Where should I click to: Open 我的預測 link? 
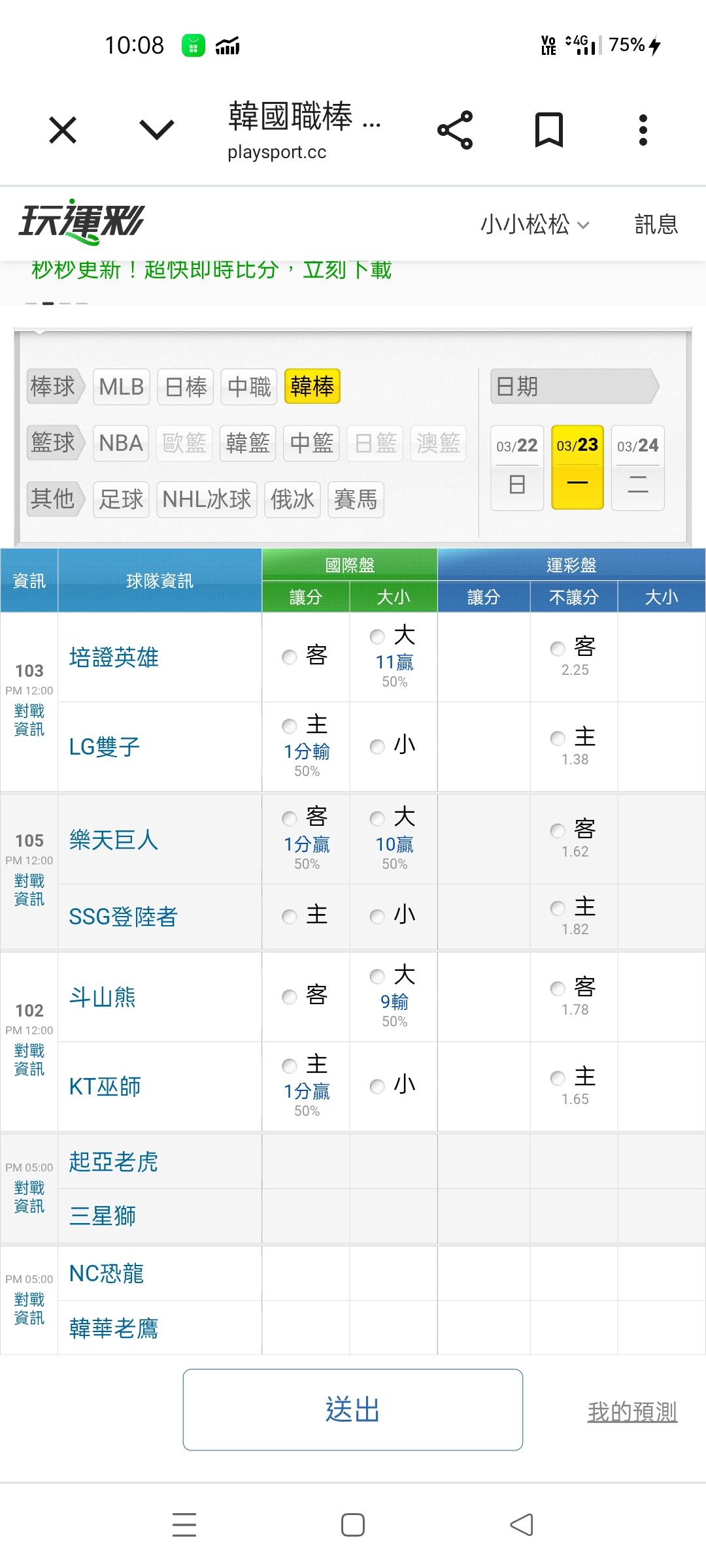point(632,1412)
